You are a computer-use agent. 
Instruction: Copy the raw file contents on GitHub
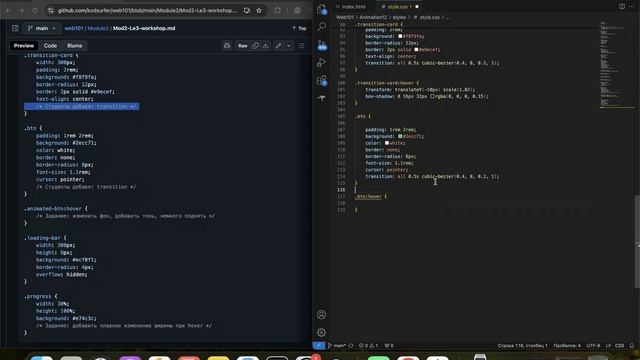point(256,46)
